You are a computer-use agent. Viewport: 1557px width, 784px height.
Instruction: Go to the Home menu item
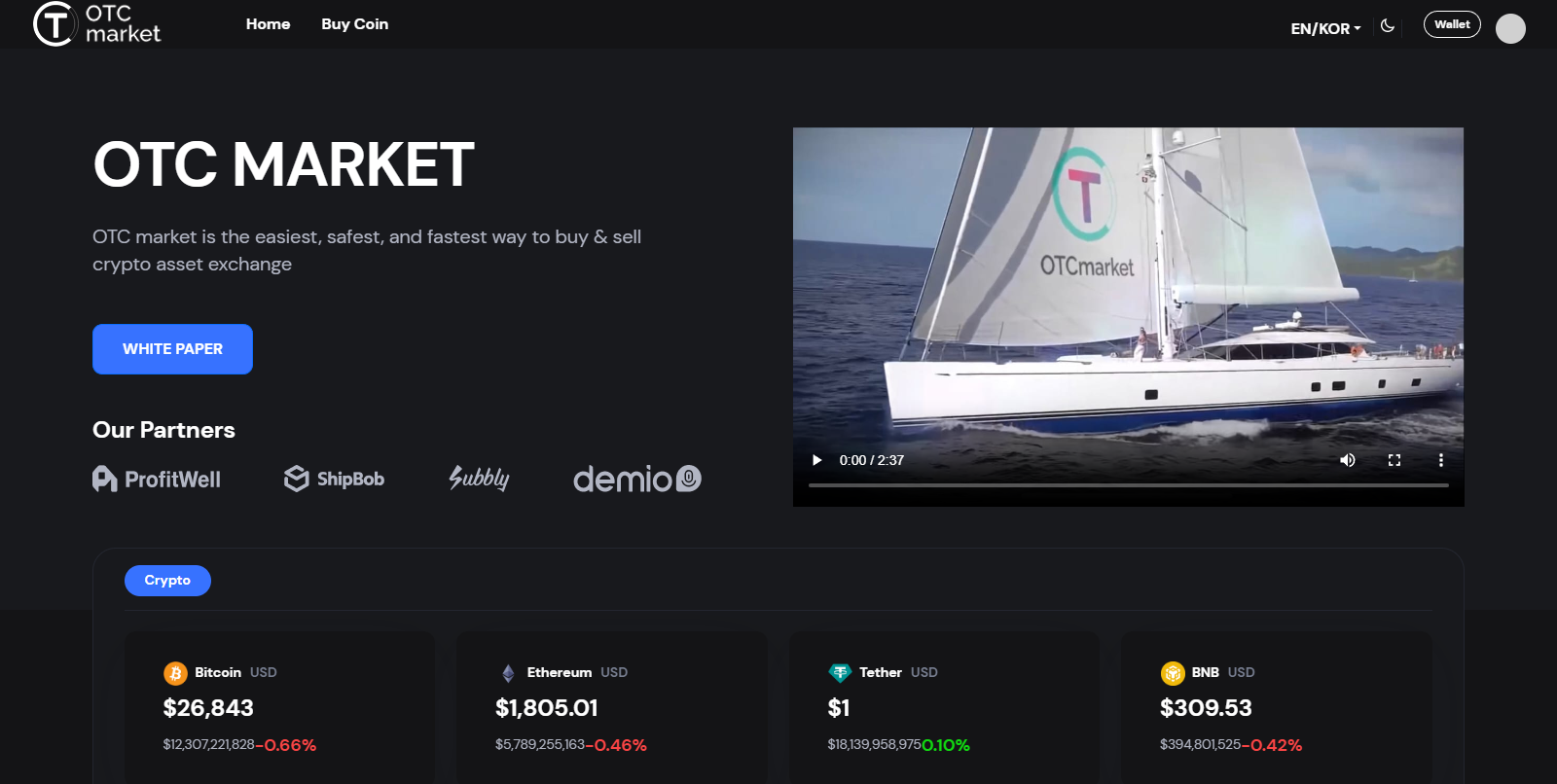268,24
